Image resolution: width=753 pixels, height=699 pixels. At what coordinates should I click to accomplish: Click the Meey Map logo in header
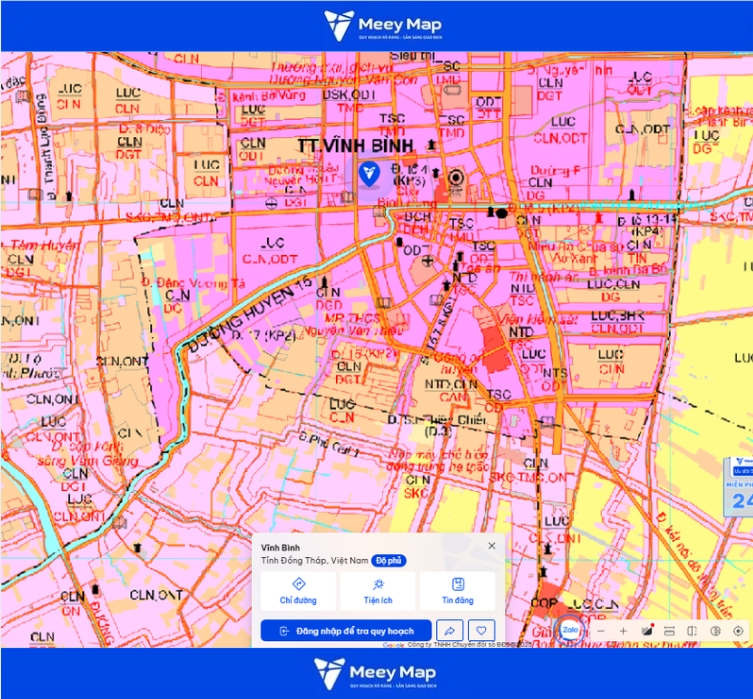click(383, 25)
